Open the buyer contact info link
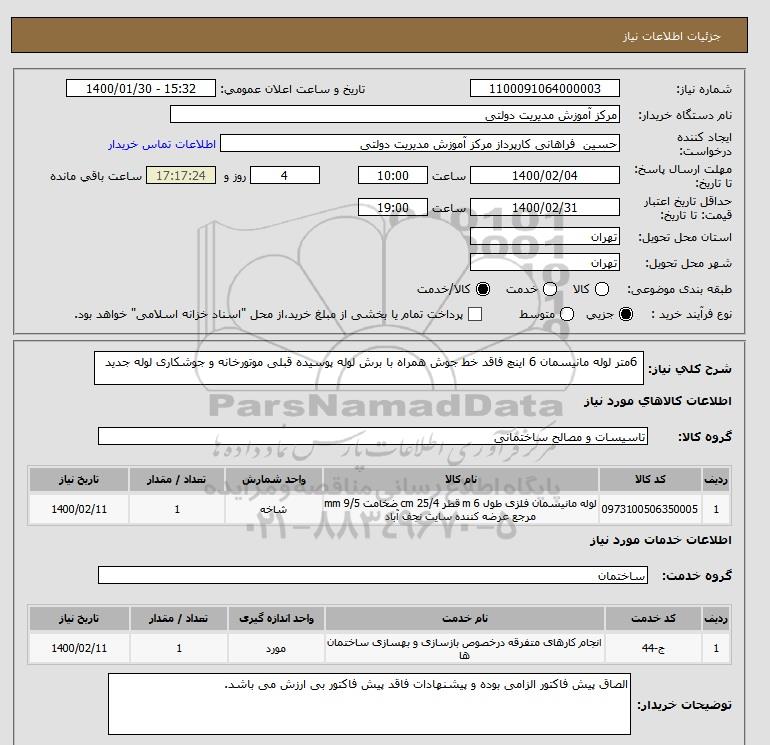Image resolution: width=770 pixels, height=745 pixels. [x=162, y=144]
